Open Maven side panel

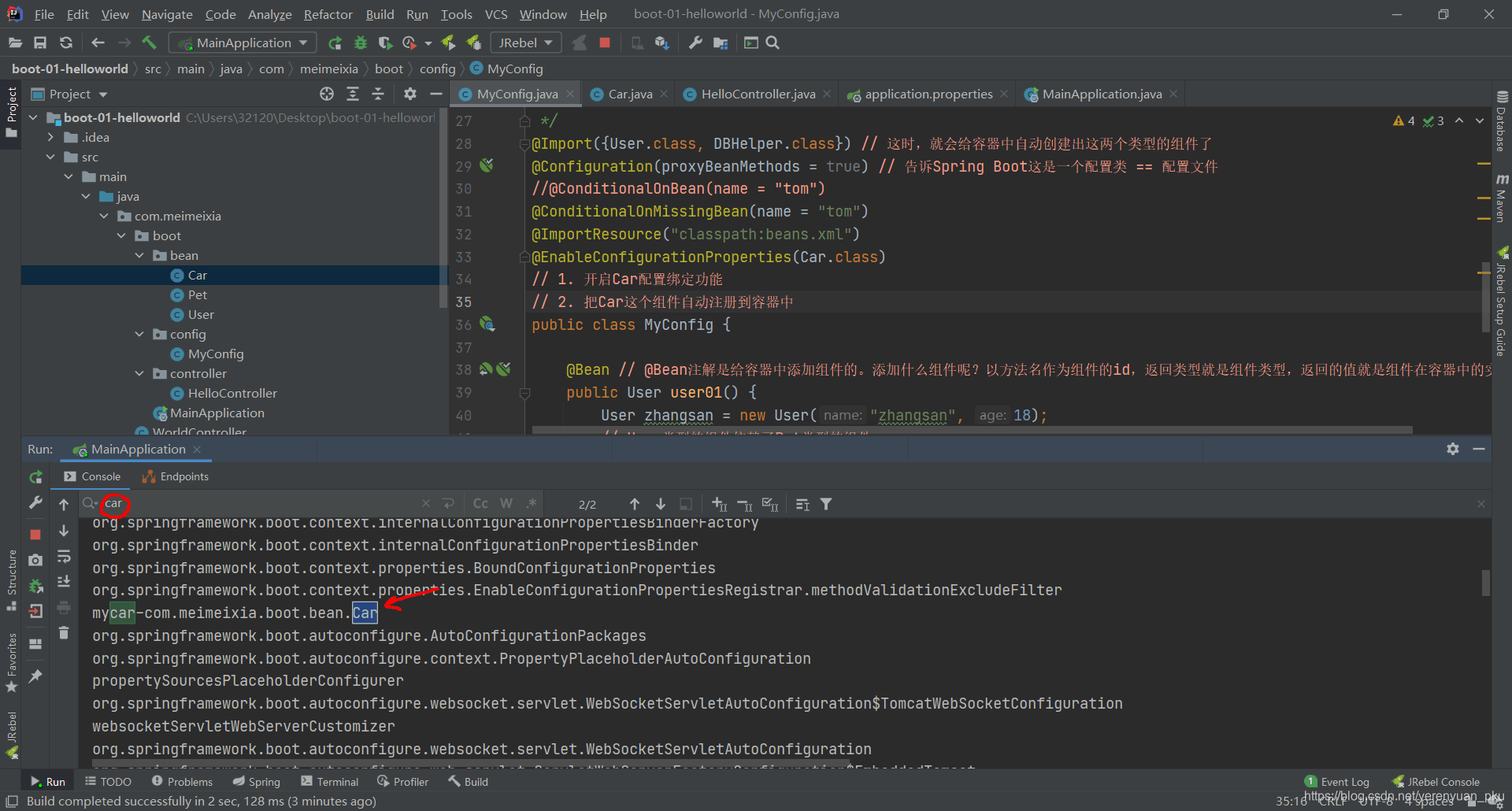click(x=1502, y=198)
